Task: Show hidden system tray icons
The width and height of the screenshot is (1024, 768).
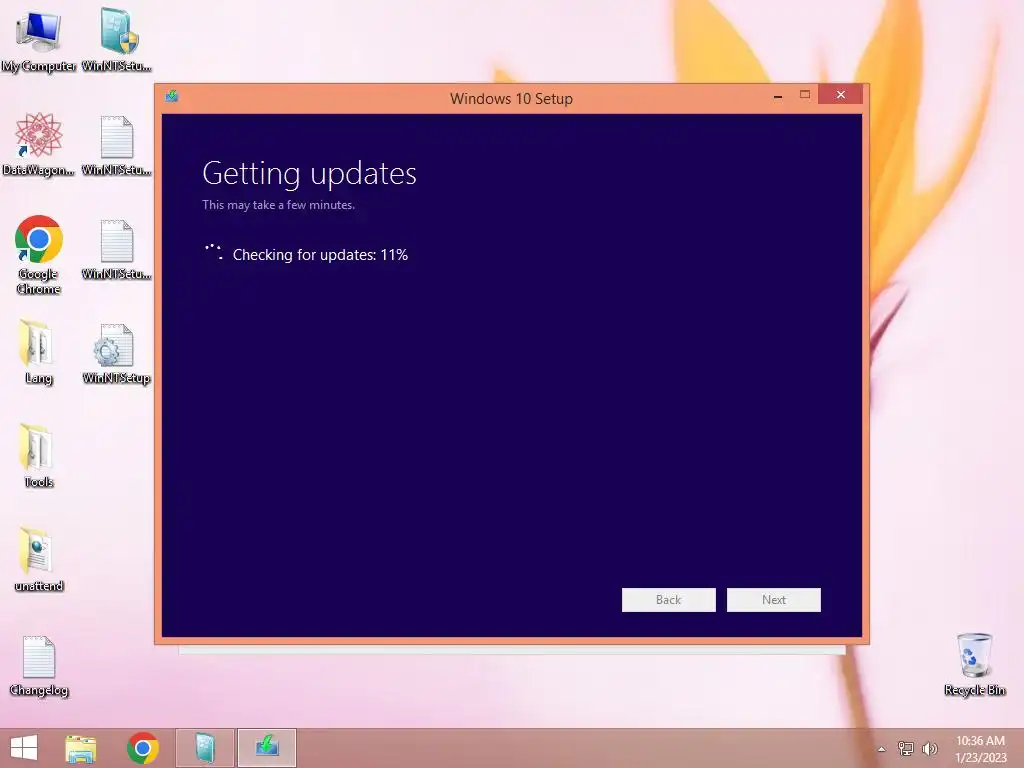Action: click(882, 749)
